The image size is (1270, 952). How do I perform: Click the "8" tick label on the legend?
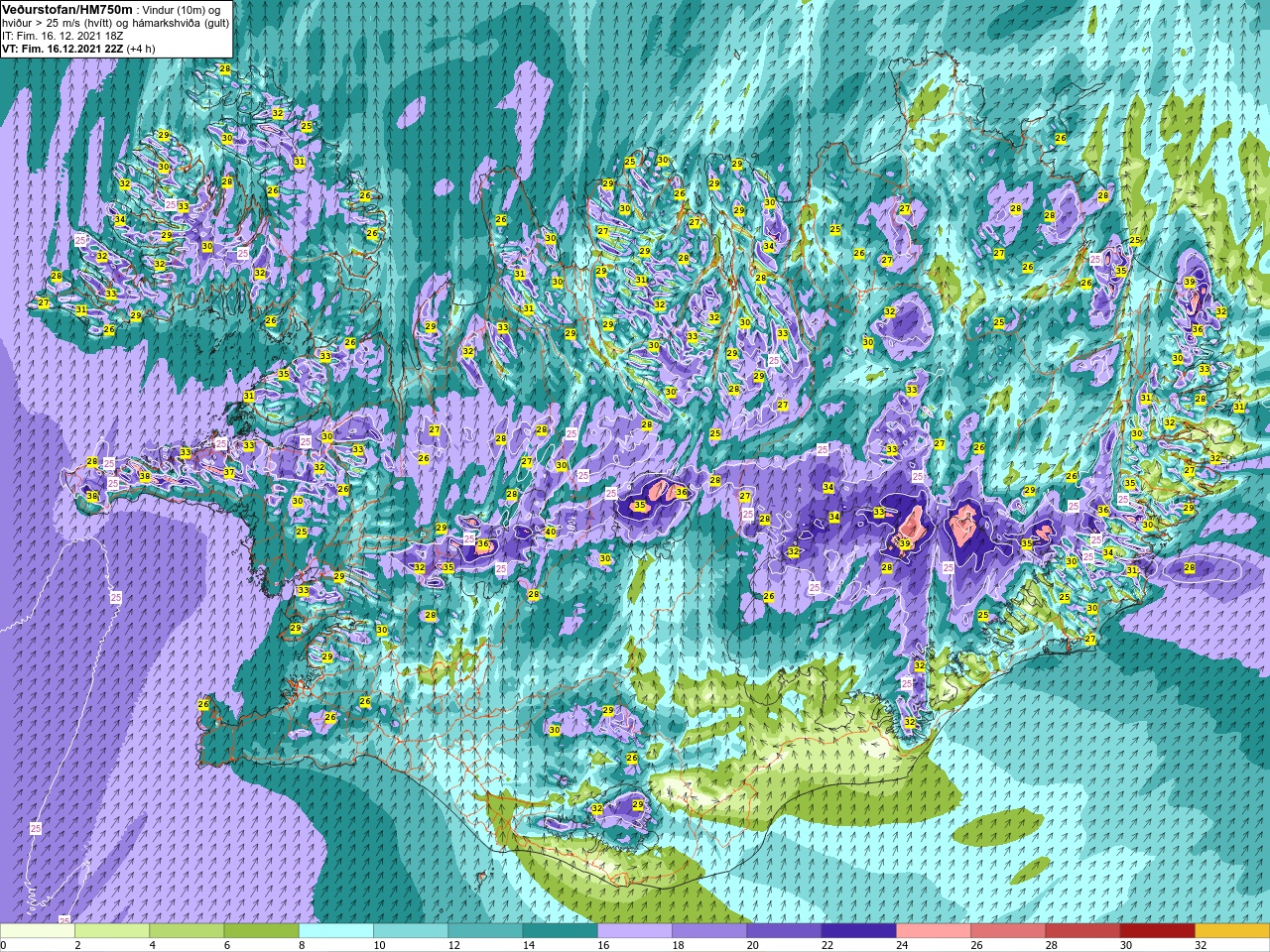tap(301, 945)
